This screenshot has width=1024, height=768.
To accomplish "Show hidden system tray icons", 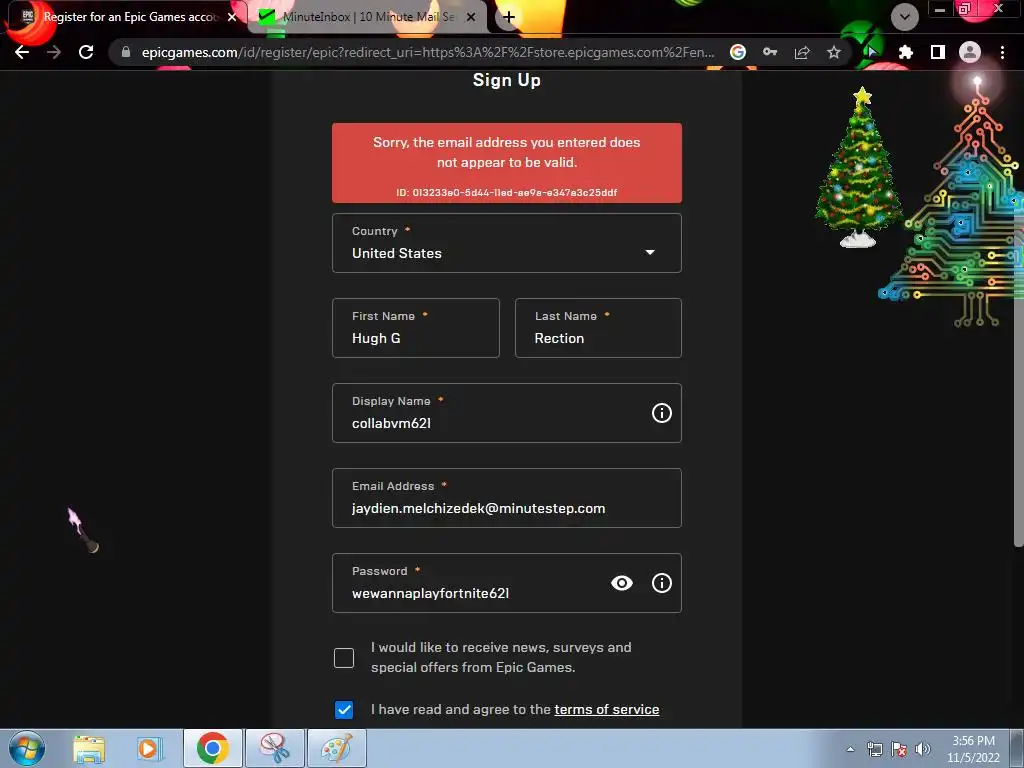I will coord(850,749).
